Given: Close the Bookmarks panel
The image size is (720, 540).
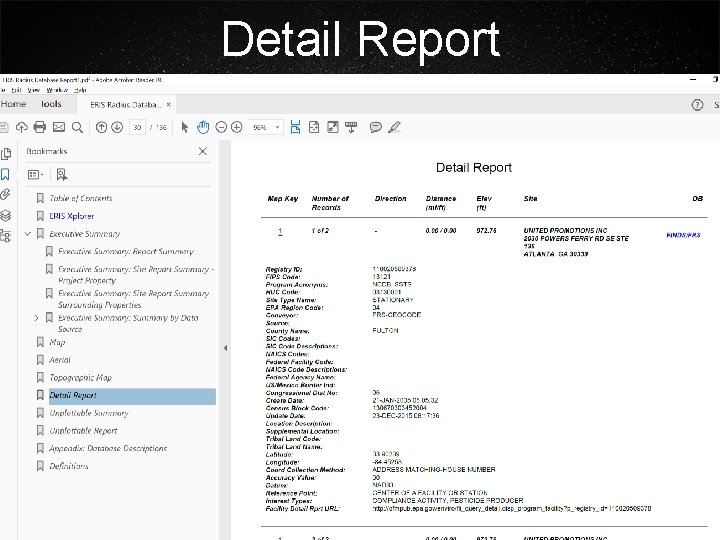Looking at the screenshot, I should 203,151.
